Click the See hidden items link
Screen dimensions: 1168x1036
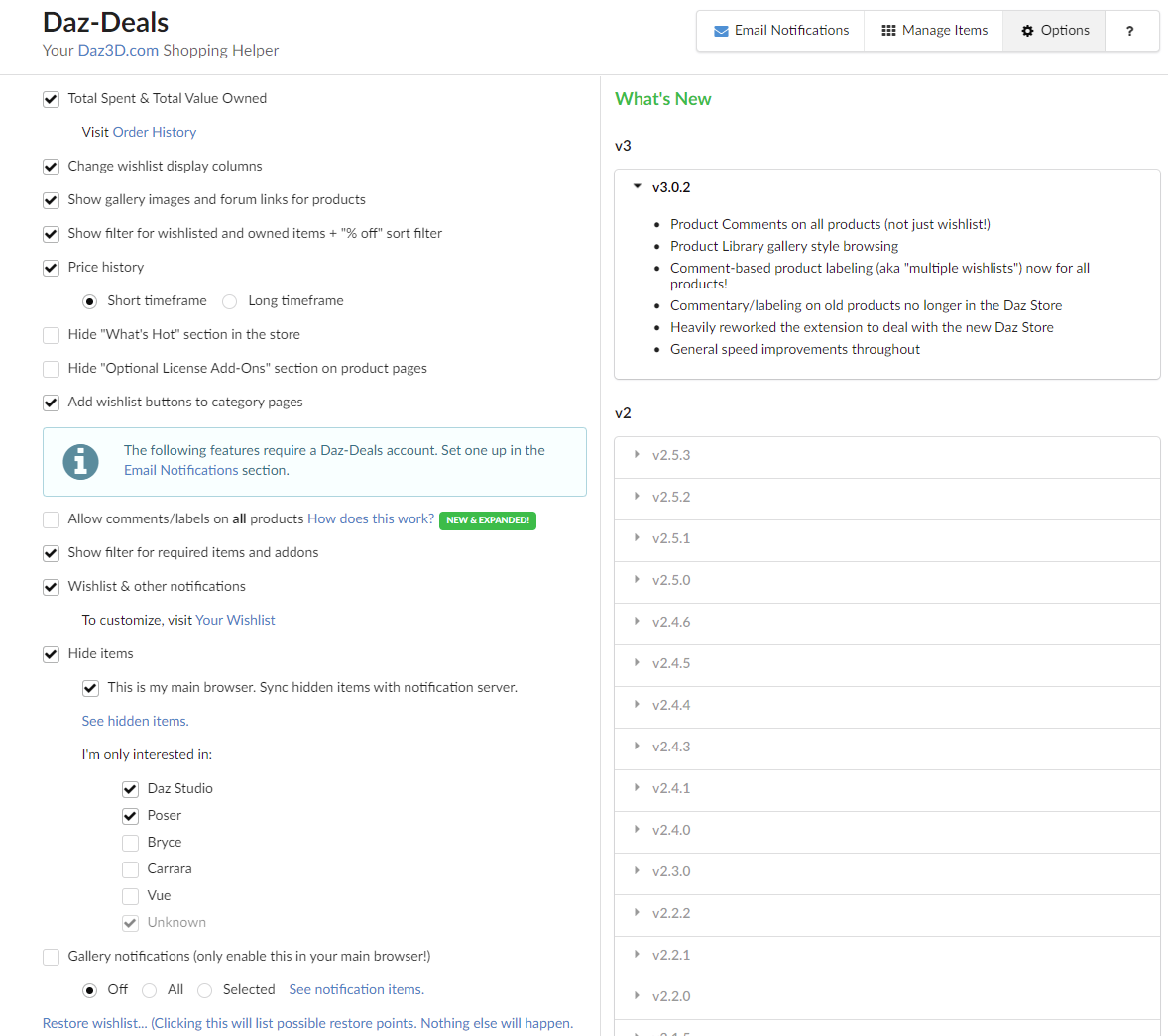[135, 721]
